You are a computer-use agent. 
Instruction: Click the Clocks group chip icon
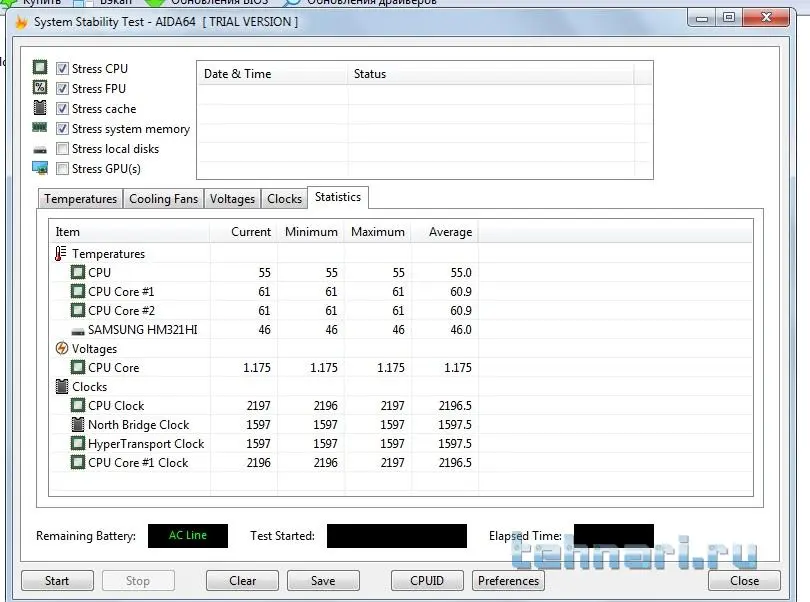(61, 386)
